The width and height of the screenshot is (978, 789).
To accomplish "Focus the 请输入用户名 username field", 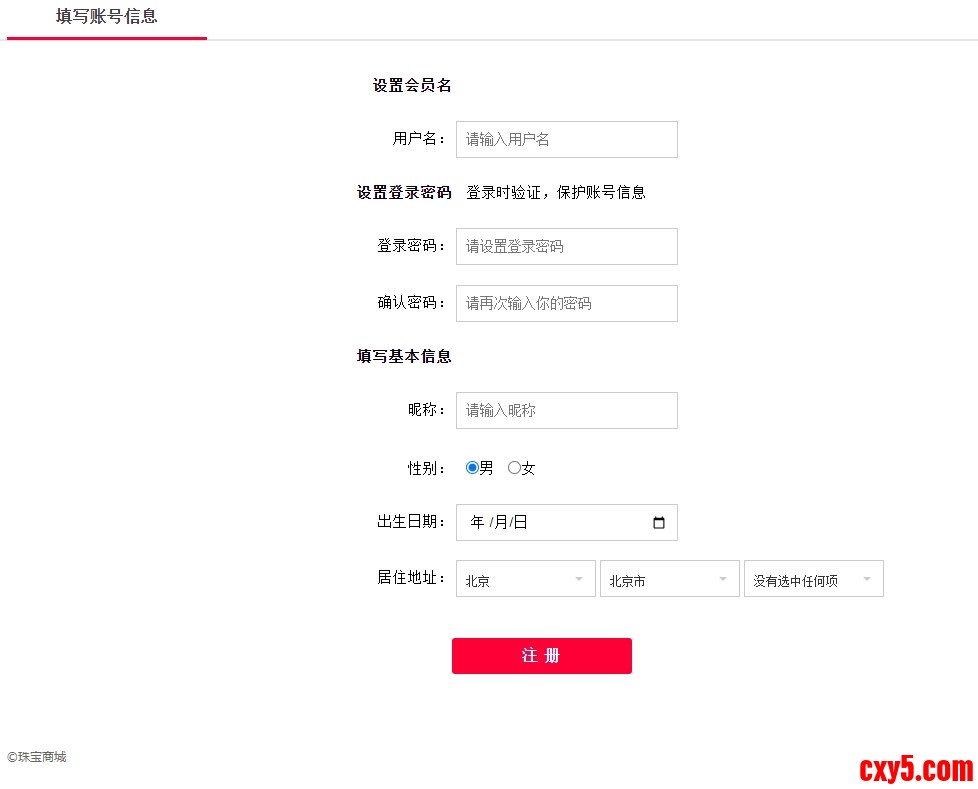I will pos(566,139).
